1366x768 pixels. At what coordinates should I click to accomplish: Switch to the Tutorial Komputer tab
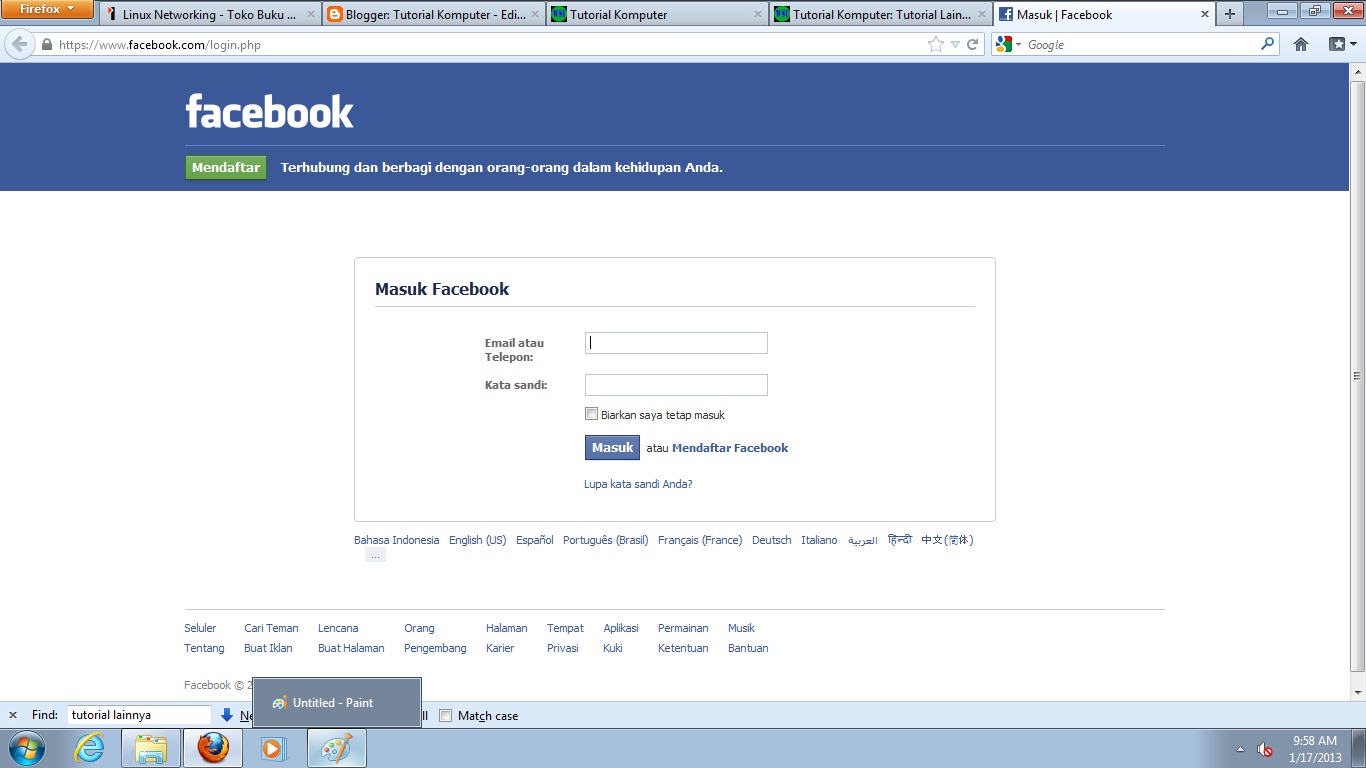[x=657, y=14]
